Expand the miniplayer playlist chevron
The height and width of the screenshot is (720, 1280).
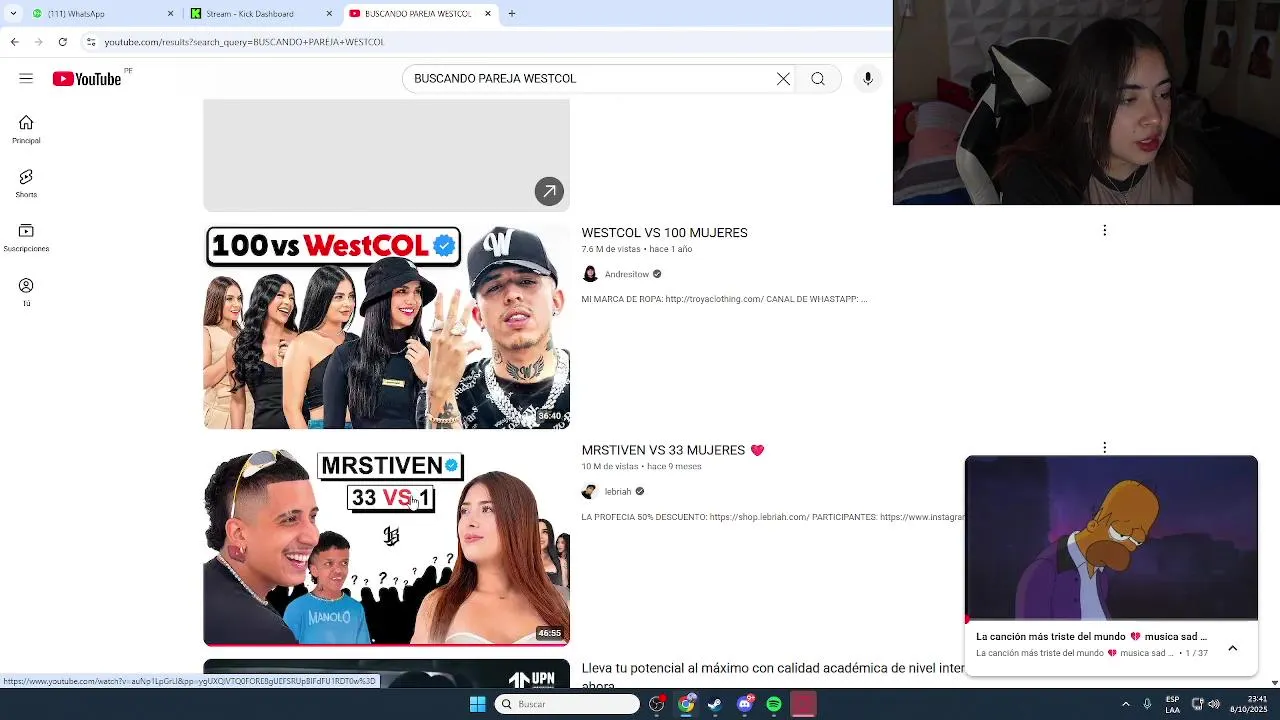click(1232, 648)
